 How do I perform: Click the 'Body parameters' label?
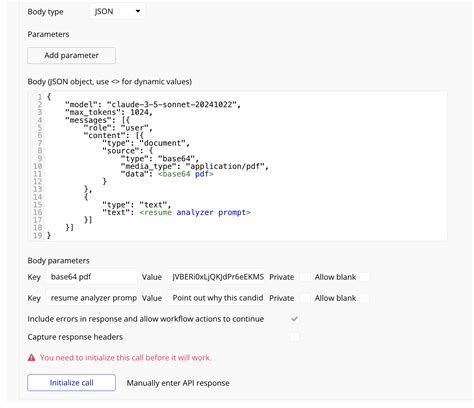[x=58, y=261]
